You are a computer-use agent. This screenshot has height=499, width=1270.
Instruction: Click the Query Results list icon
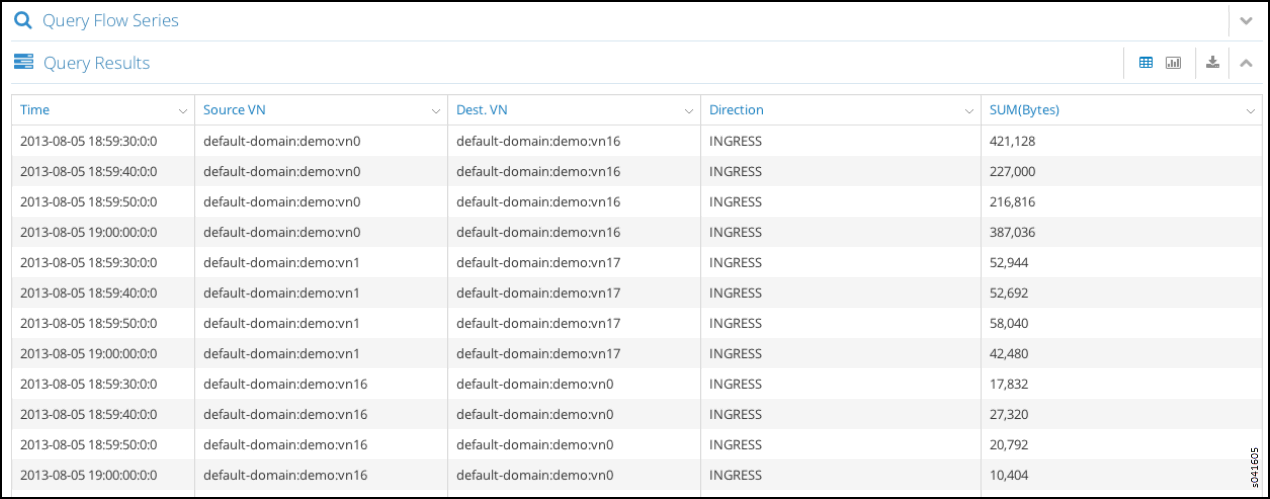[23, 63]
